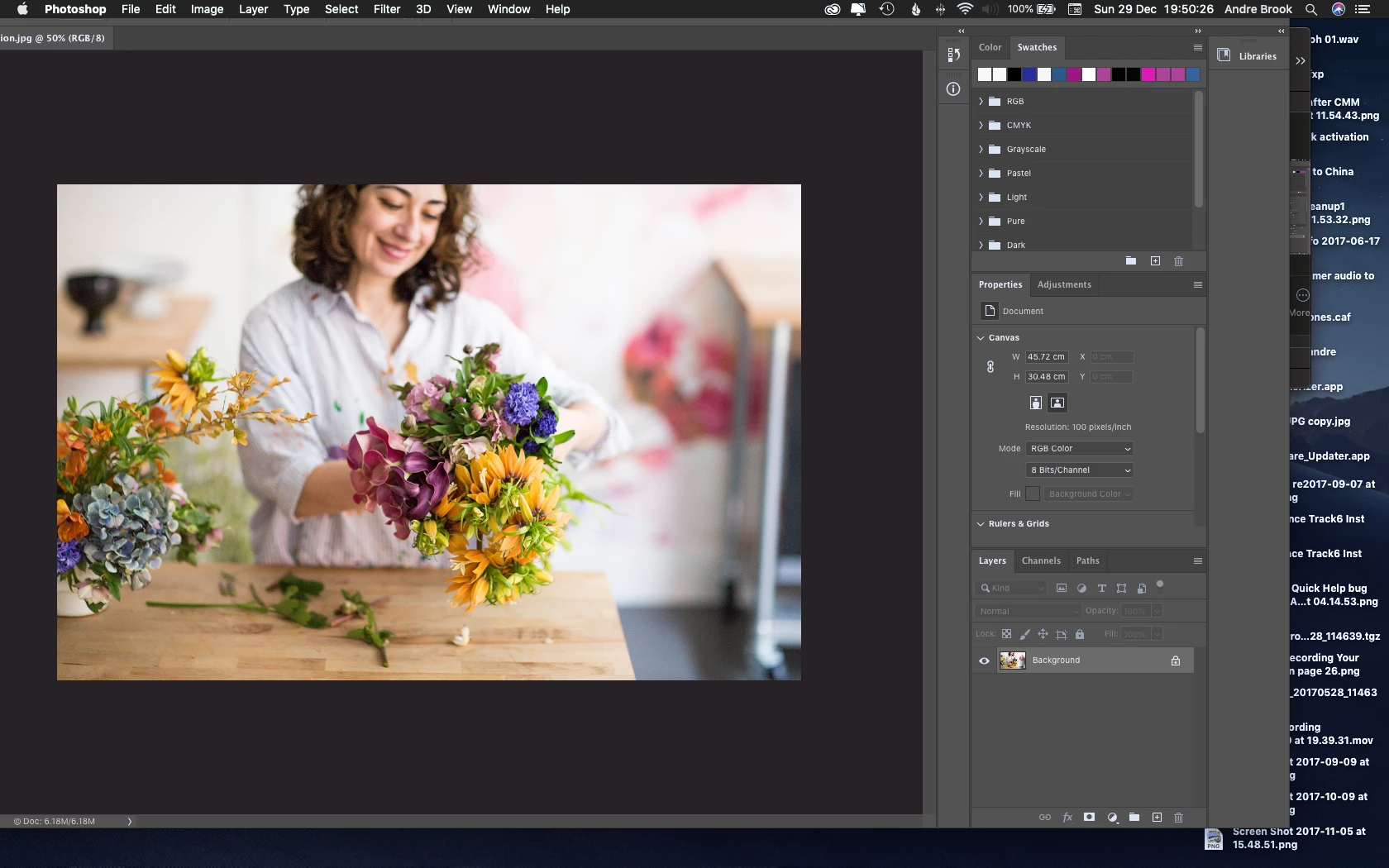Delete layer trash icon in Layers panel
Viewport: 1389px width, 868px height.
coord(1179,818)
